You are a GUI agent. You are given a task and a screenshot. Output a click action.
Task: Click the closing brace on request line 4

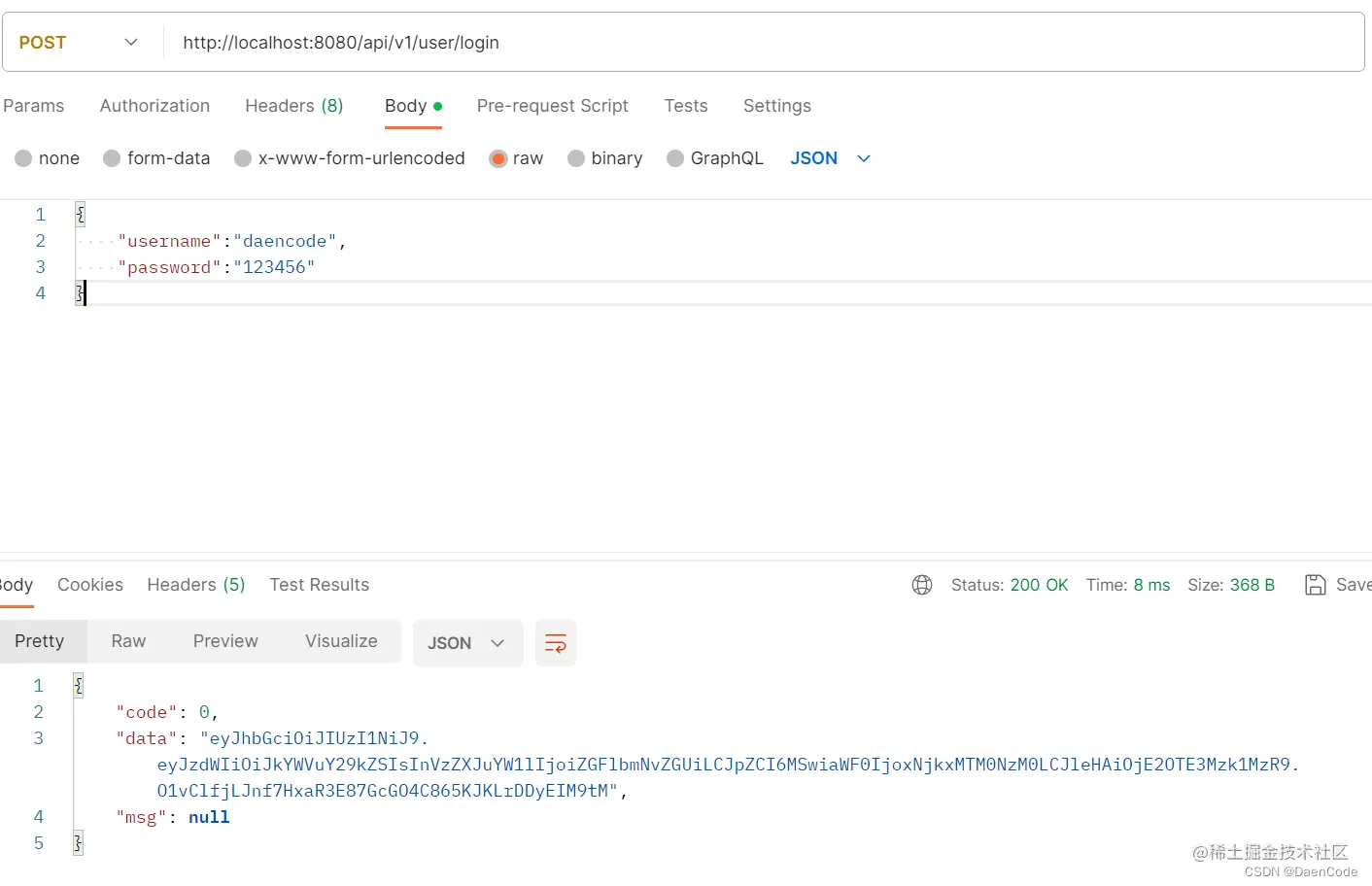click(81, 293)
